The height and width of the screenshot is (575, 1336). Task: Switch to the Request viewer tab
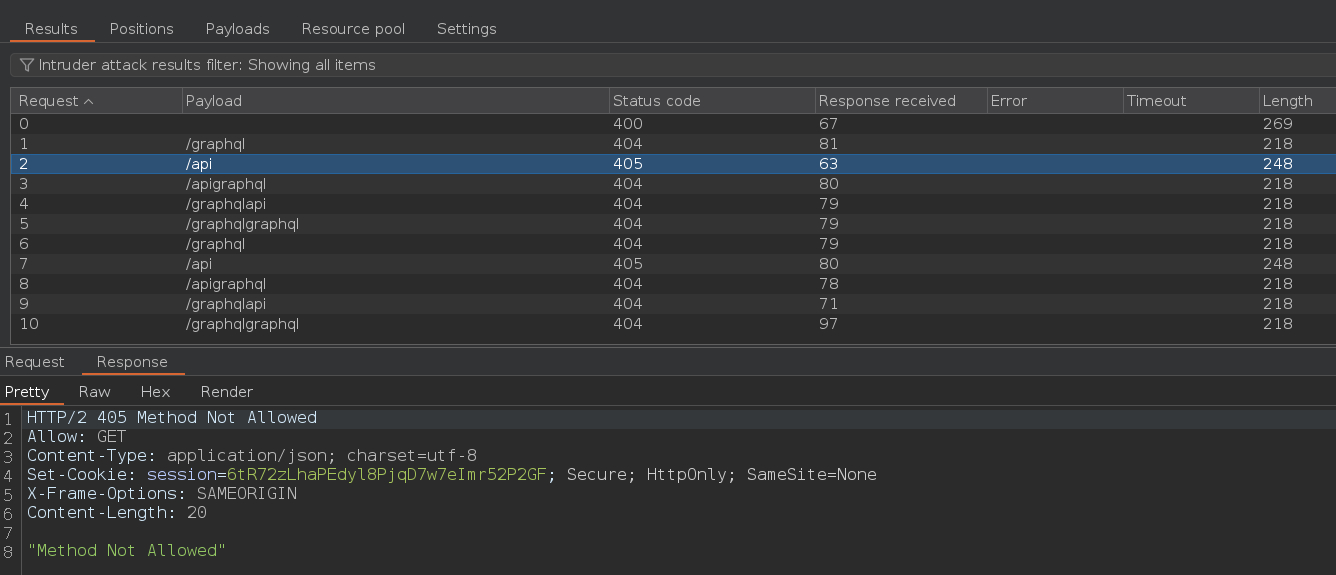35,362
